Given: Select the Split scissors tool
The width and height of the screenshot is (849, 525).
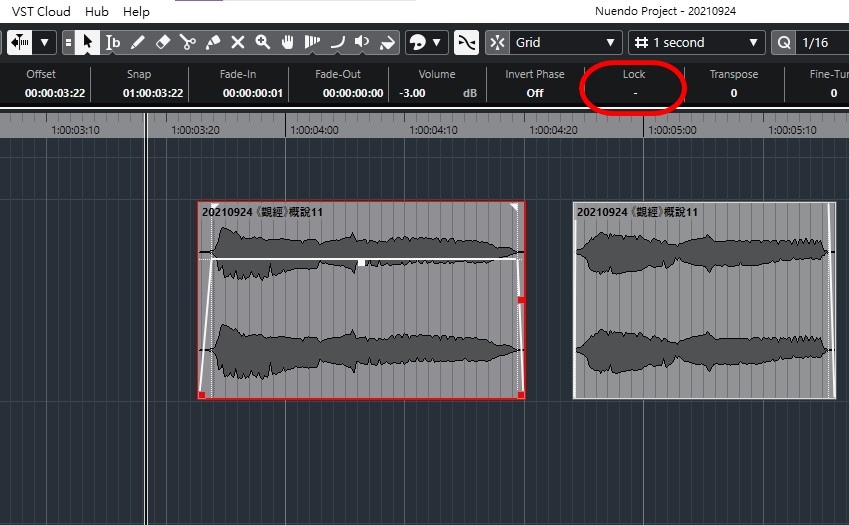Looking at the screenshot, I should pos(187,42).
